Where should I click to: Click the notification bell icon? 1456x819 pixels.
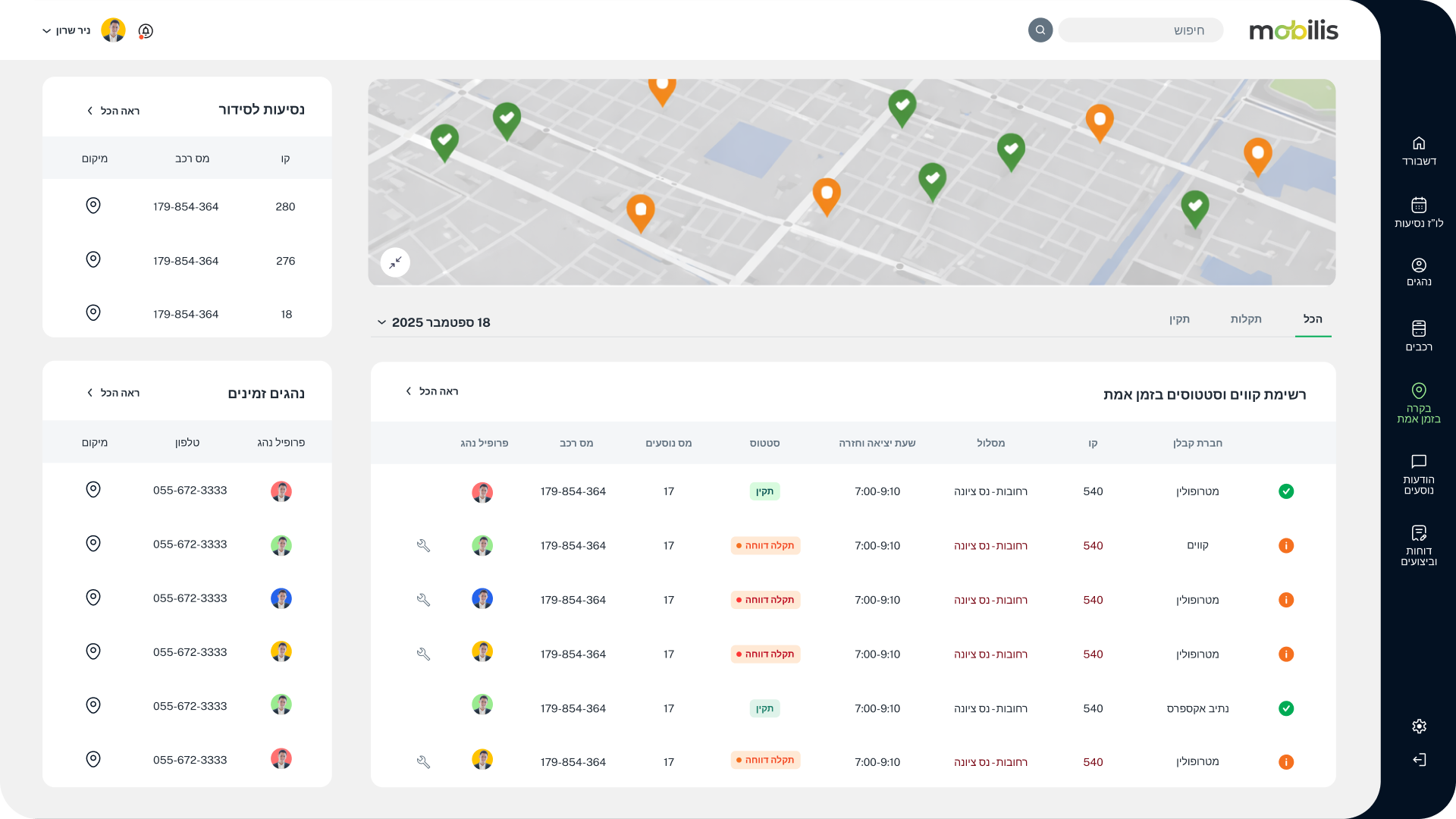point(146,31)
